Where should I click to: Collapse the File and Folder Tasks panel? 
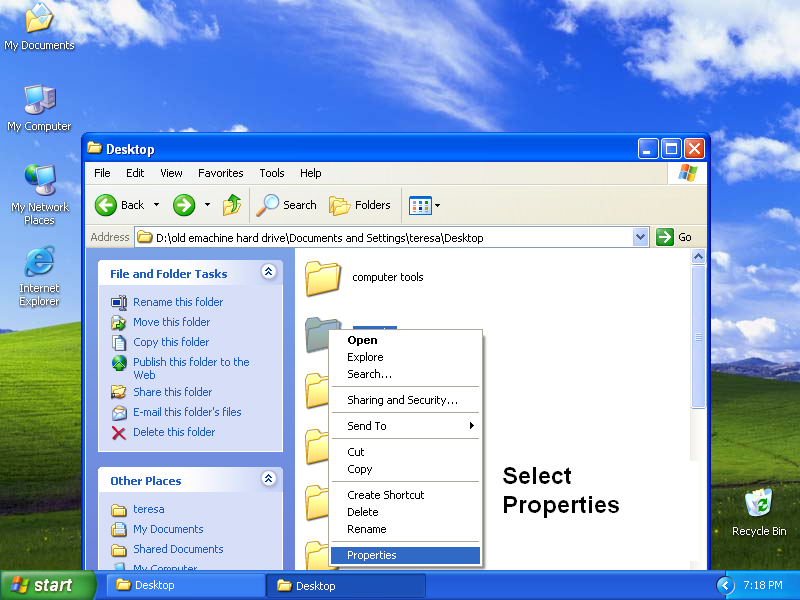click(268, 273)
